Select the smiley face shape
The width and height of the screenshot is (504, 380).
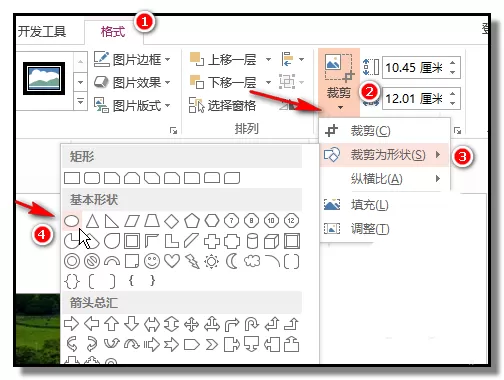152,261
